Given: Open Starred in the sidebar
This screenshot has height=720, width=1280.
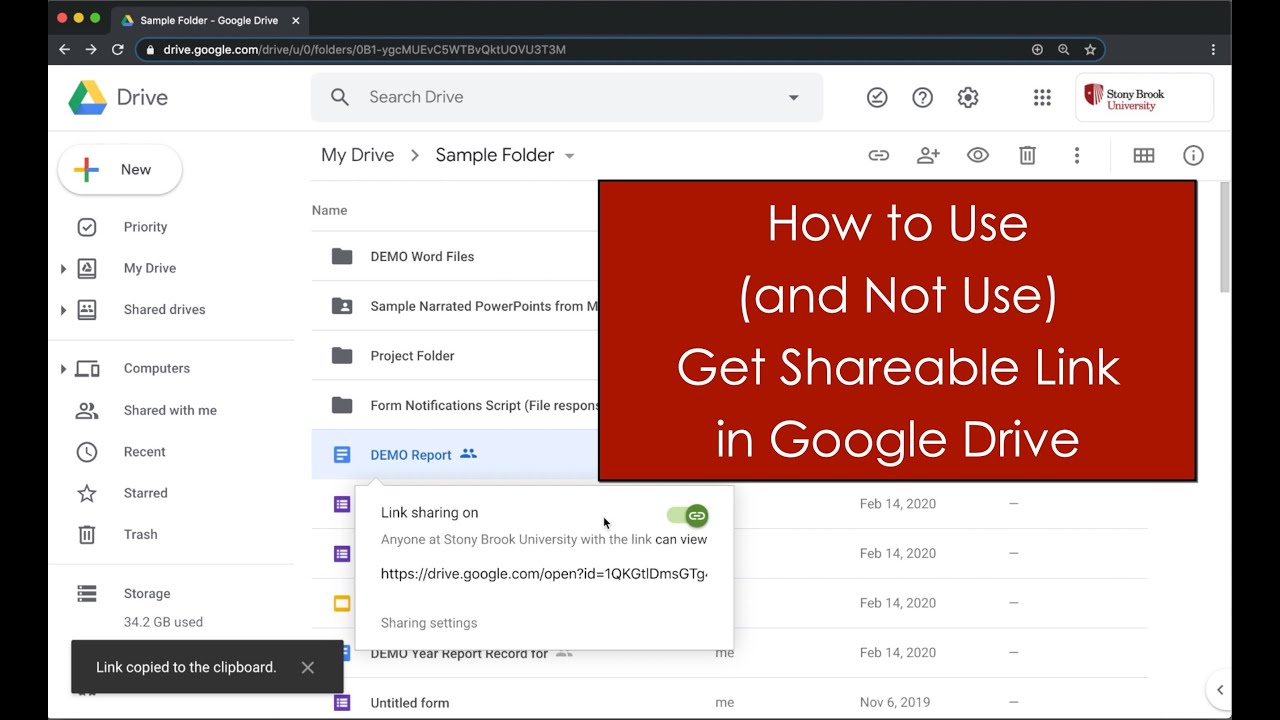Looking at the screenshot, I should click(145, 493).
